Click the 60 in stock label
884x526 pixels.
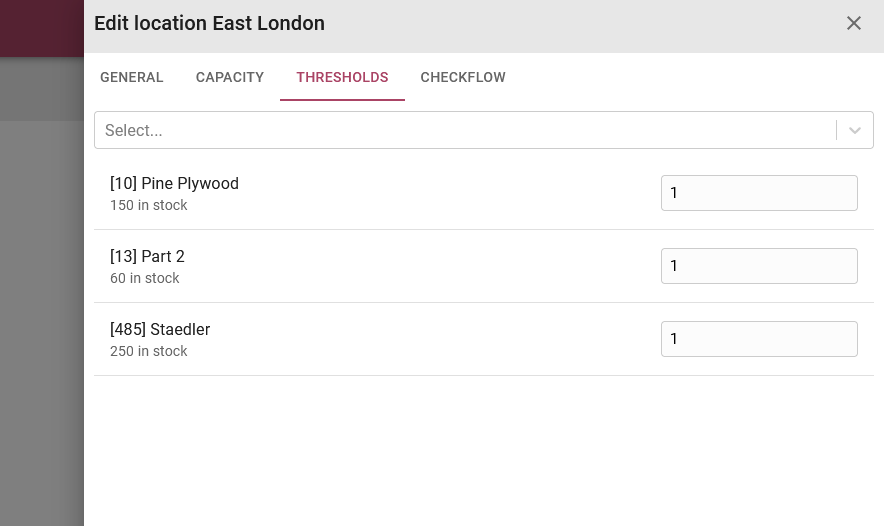(144, 278)
